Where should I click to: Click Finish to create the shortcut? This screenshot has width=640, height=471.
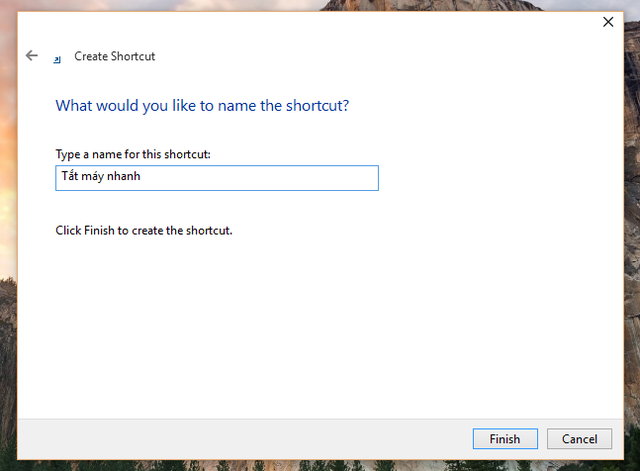point(505,439)
